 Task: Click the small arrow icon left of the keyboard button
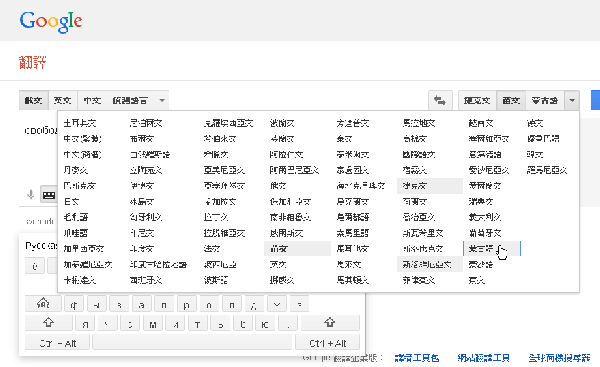31,195
